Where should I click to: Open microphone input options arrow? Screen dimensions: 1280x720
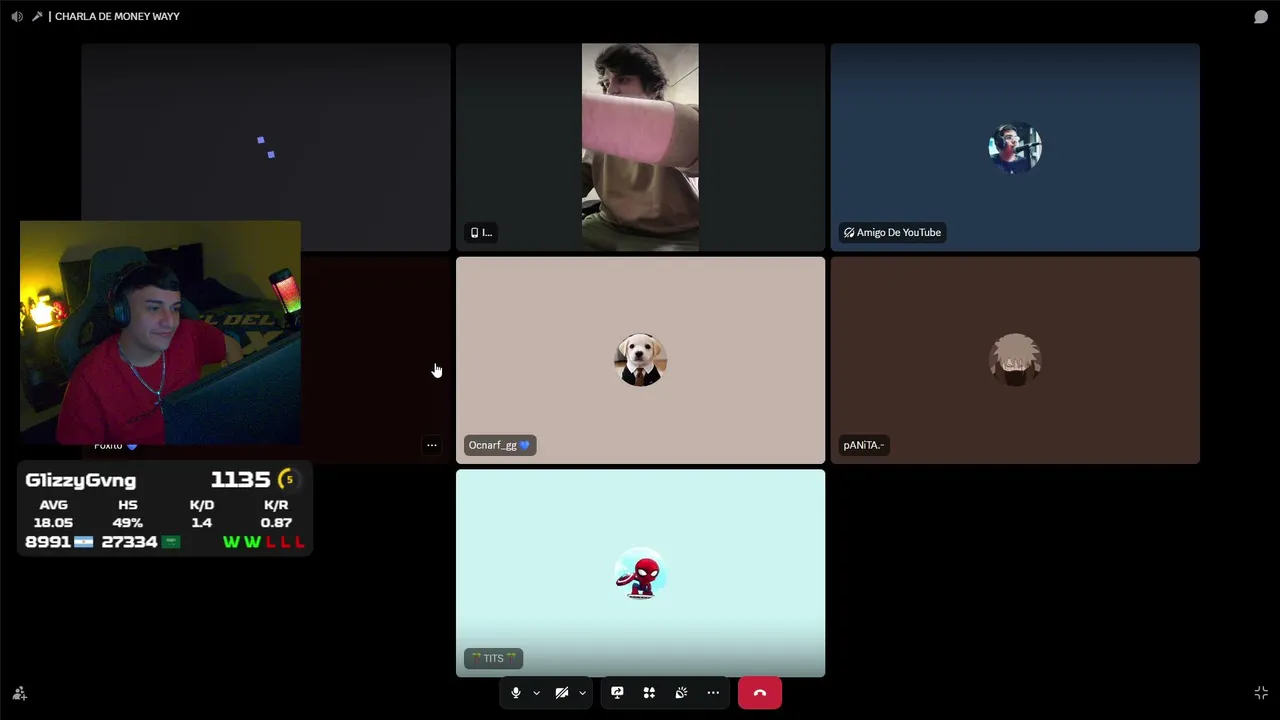(x=536, y=693)
